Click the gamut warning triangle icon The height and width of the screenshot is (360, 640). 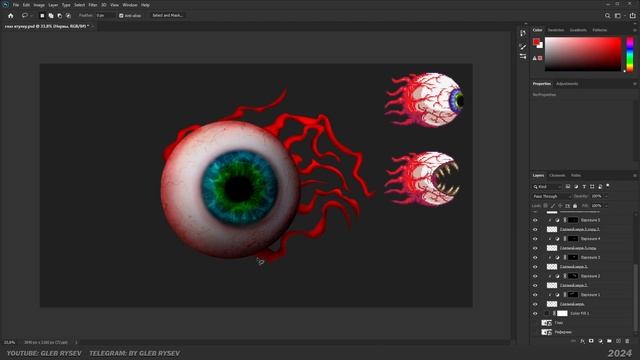(534, 58)
